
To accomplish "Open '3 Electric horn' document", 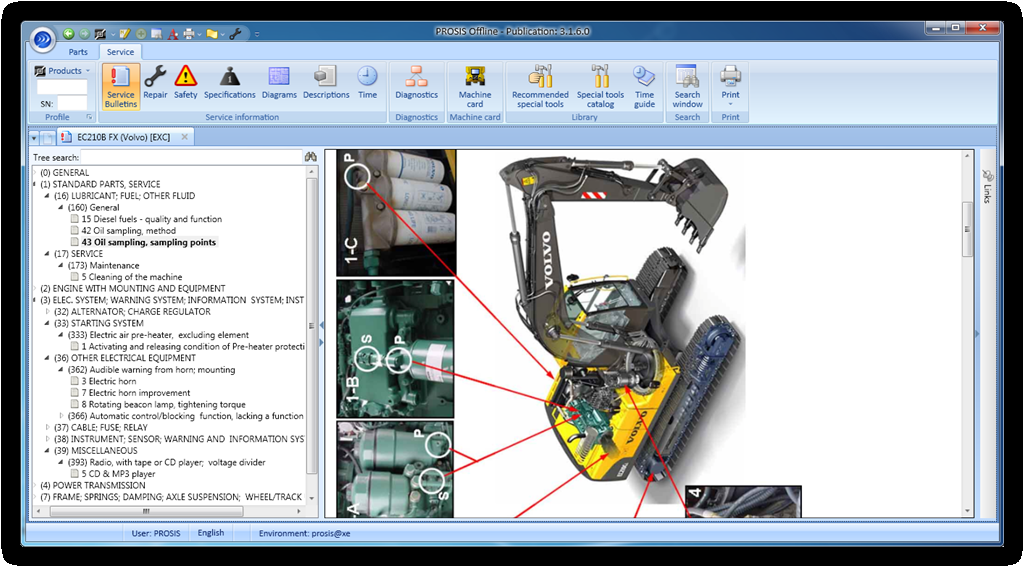I will coord(108,381).
